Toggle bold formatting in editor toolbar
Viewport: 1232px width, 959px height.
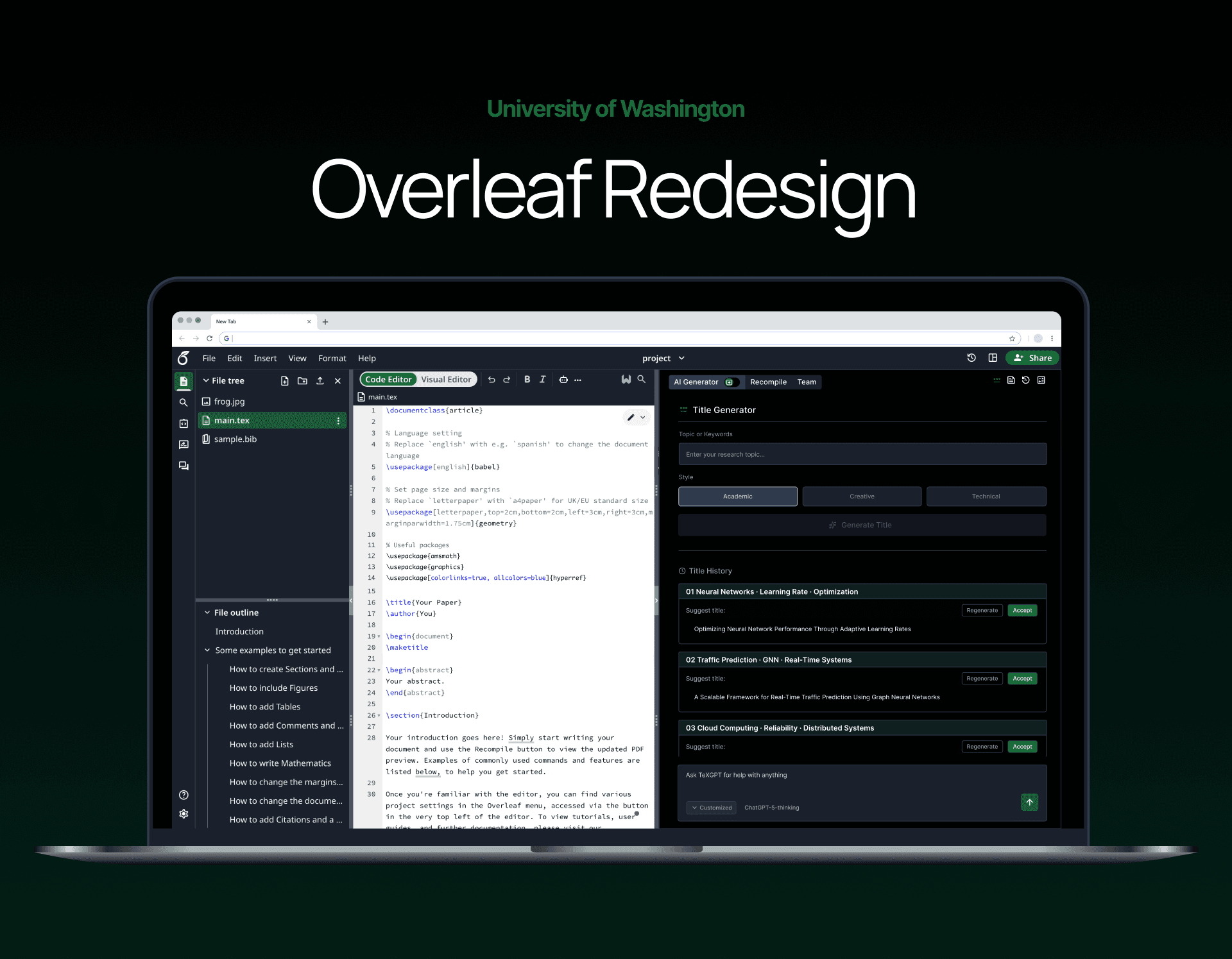pyautogui.click(x=527, y=379)
